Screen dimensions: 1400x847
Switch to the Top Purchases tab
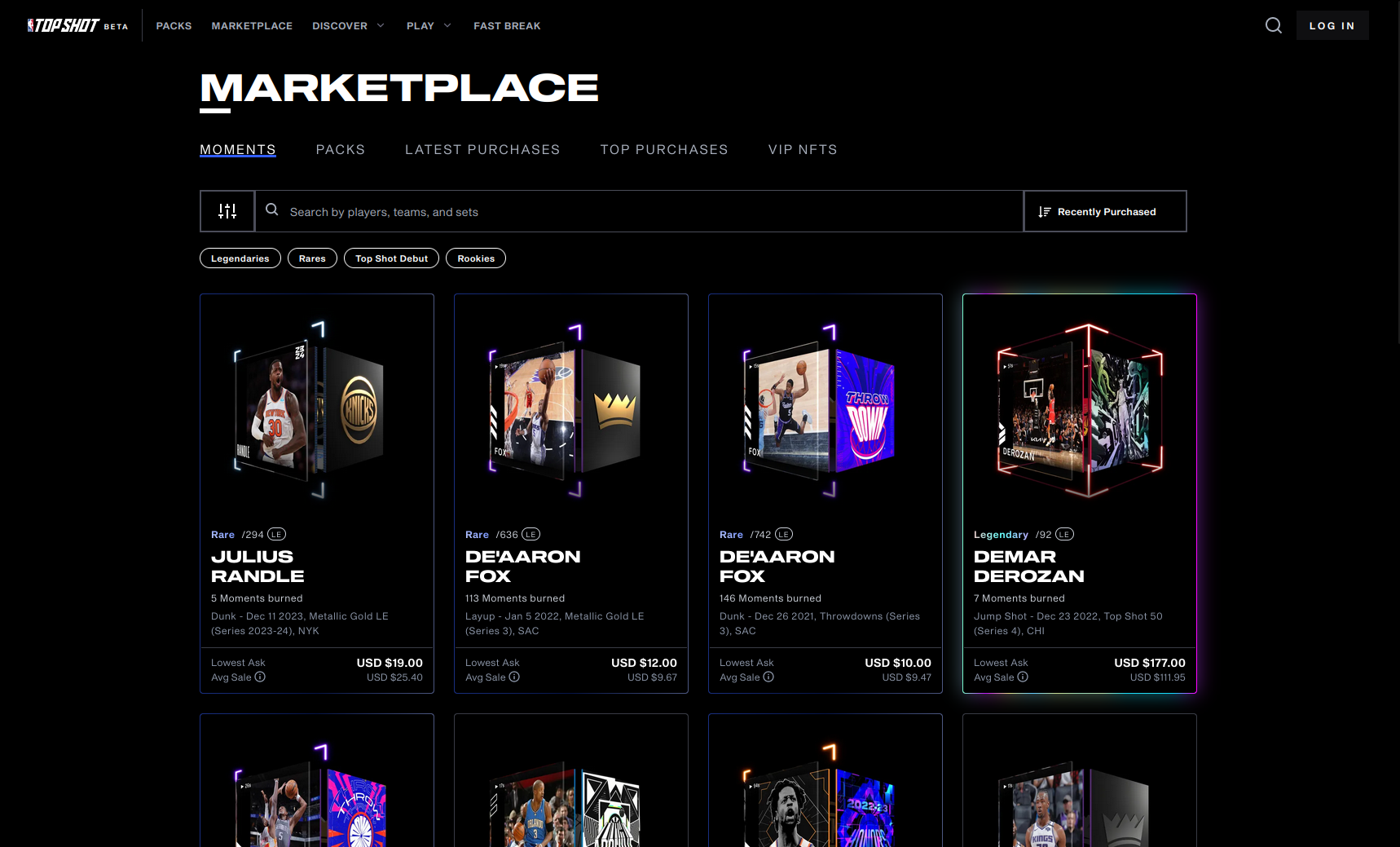pos(664,149)
